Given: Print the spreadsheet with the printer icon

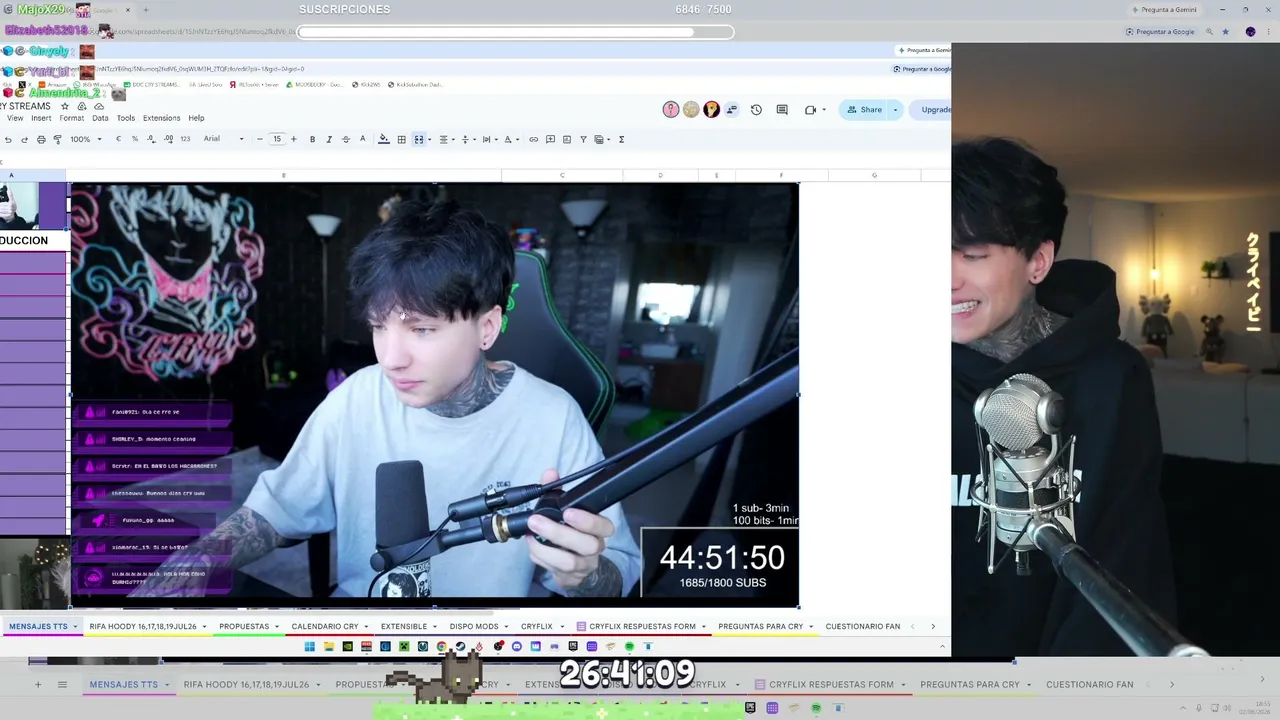Looking at the screenshot, I should (x=41, y=139).
